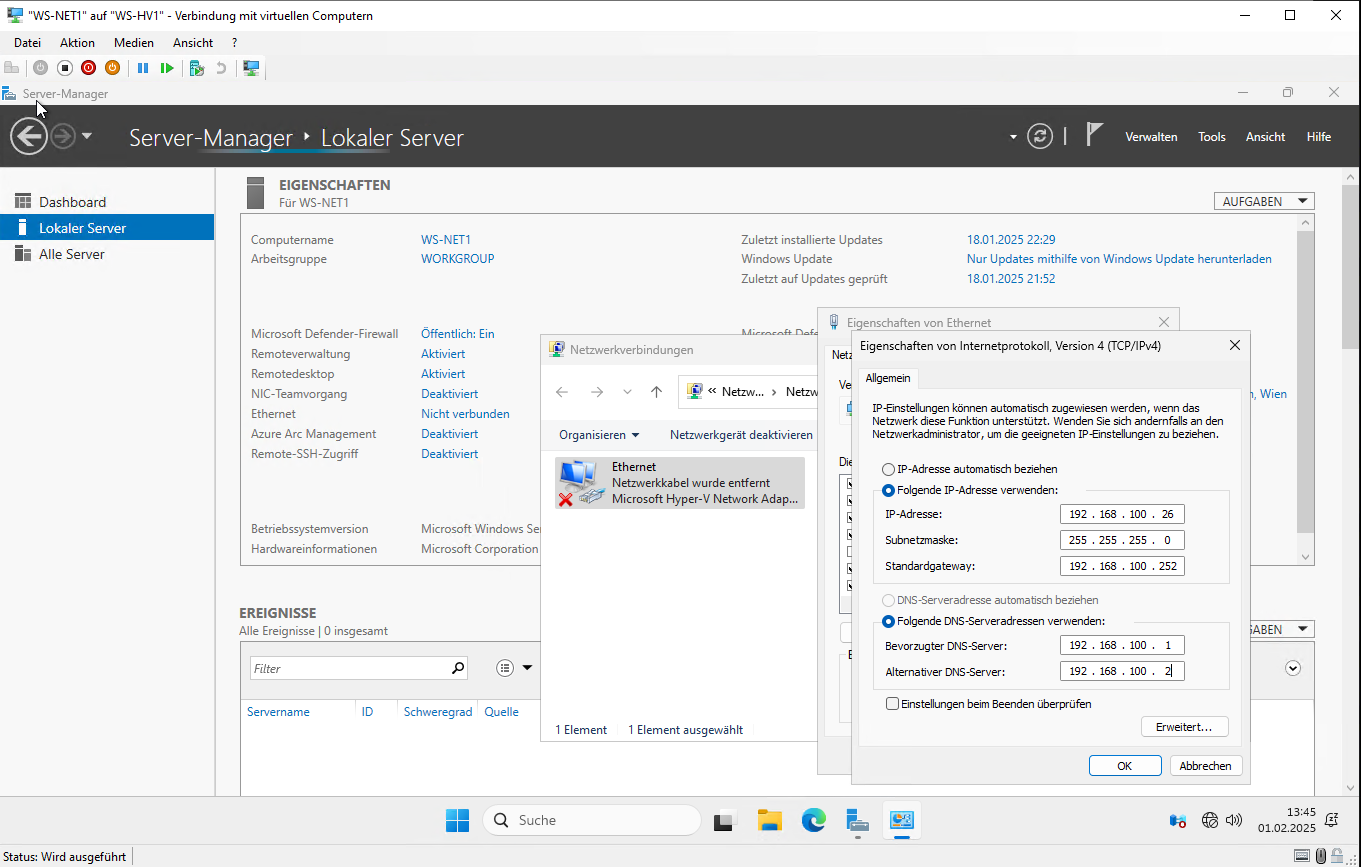Open recent locations chevron in Netzwerkverbindungen
This screenshot has height=867, width=1361.
(627, 392)
